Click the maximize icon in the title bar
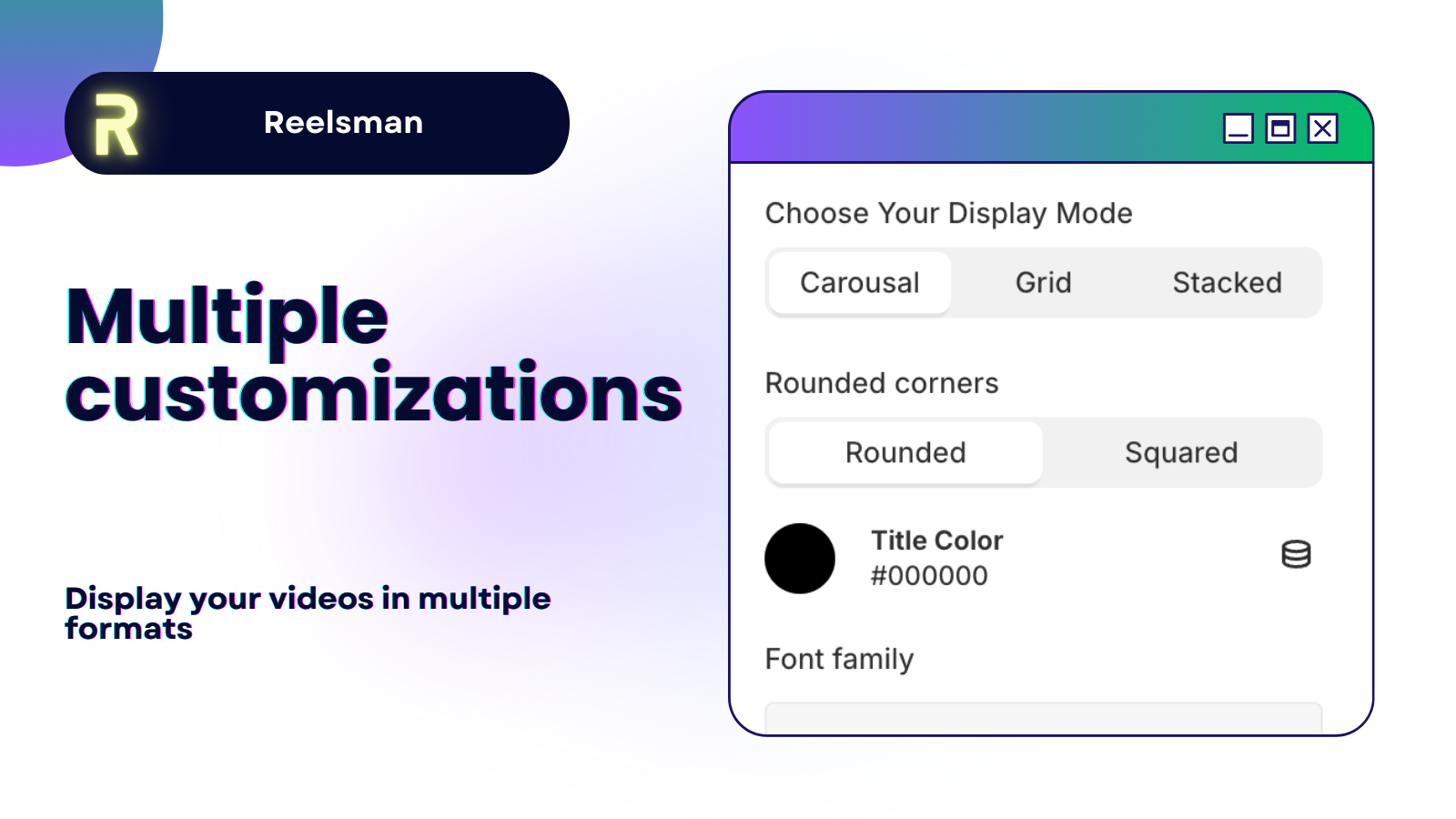 [x=1279, y=129]
